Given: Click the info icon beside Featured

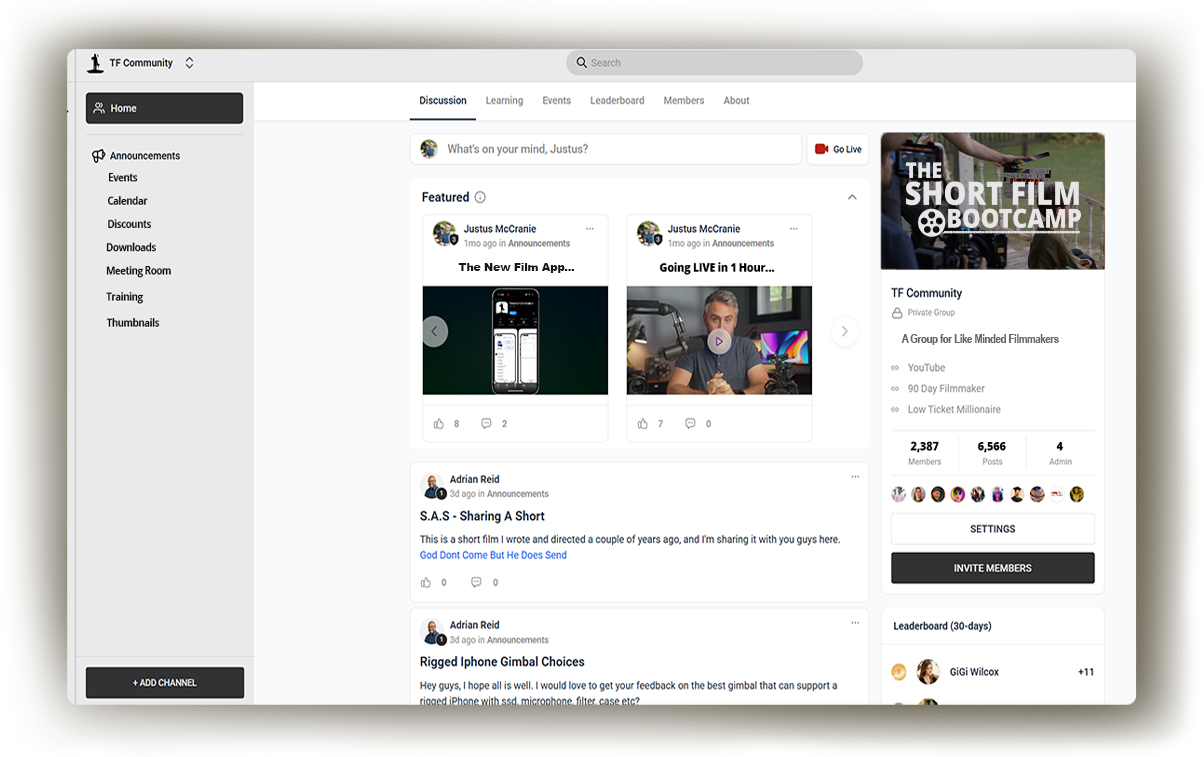Looking at the screenshot, I should click(x=480, y=197).
